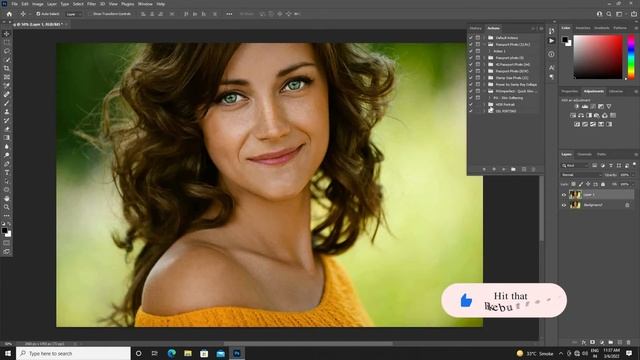Click the fx layer style icon
Image resolution: width=640 pixels, height=360 pixels.
click(584, 342)
